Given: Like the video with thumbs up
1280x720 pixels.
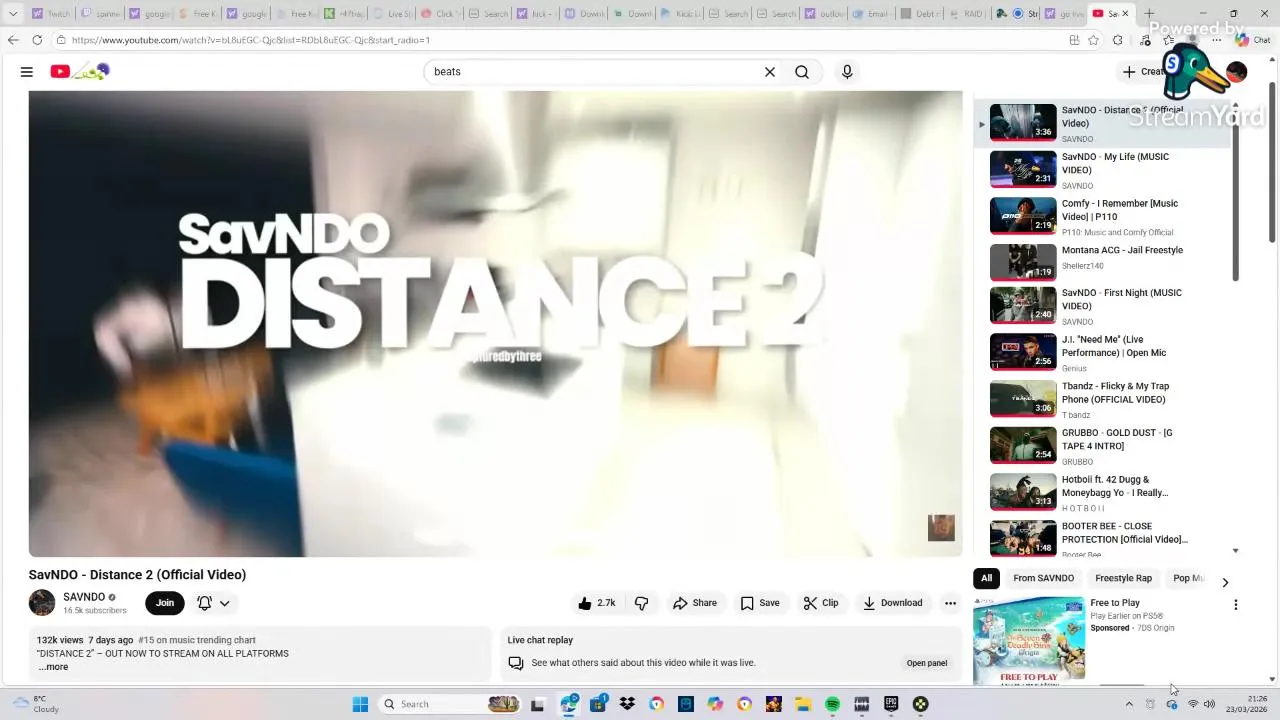Looking at the screenshot, I should click(x=596, y=603).
